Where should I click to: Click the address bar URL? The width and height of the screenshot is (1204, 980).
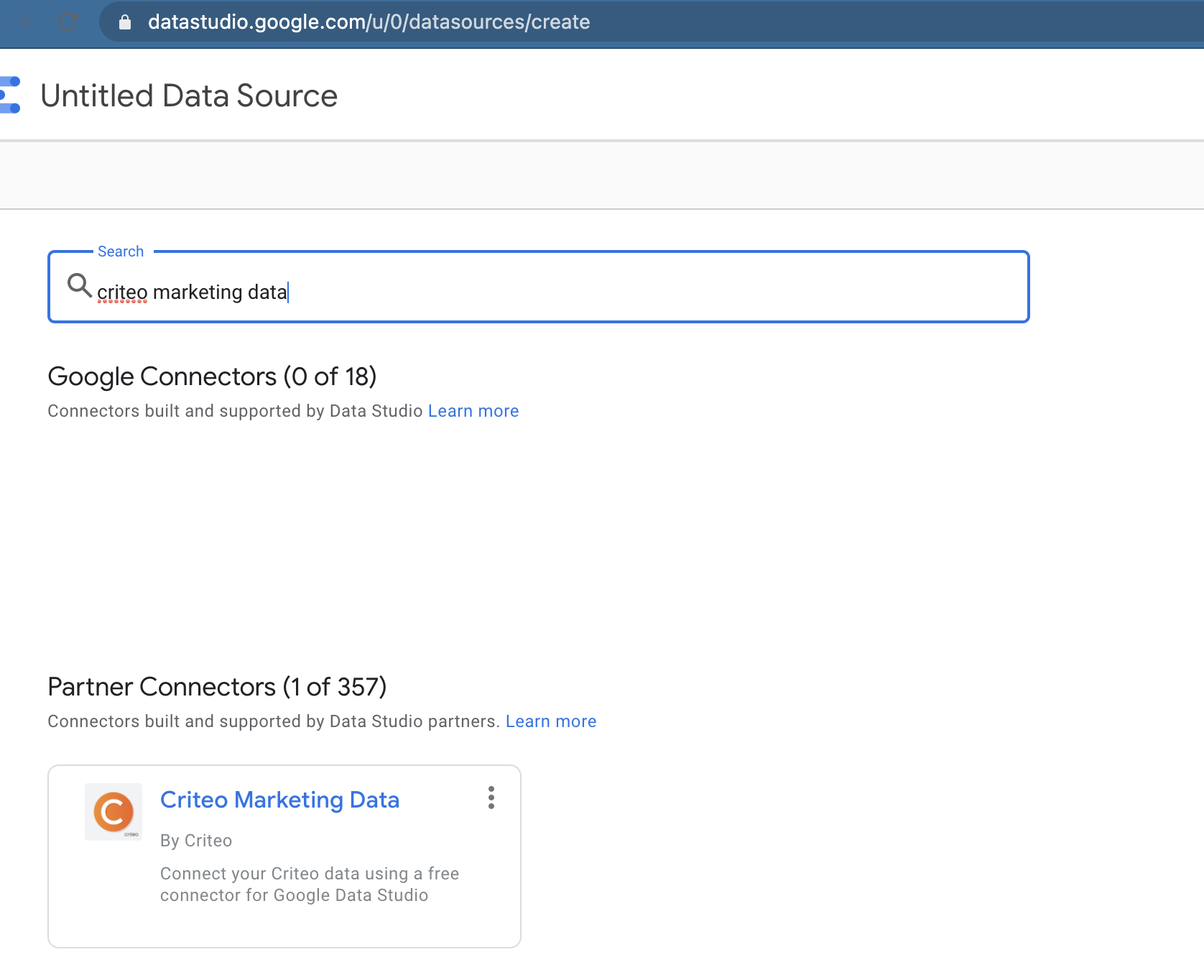369,22
